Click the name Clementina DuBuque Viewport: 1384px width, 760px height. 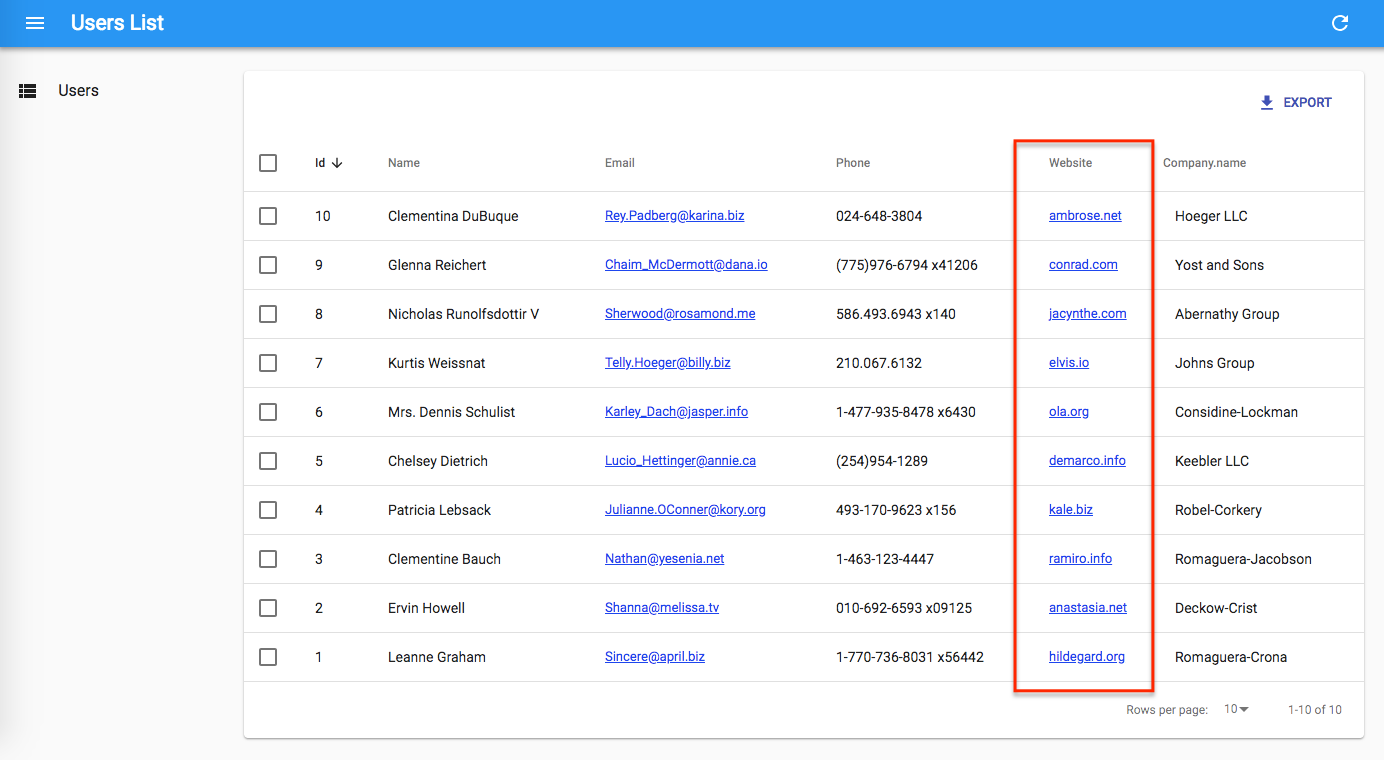click(x=453, y=216)
